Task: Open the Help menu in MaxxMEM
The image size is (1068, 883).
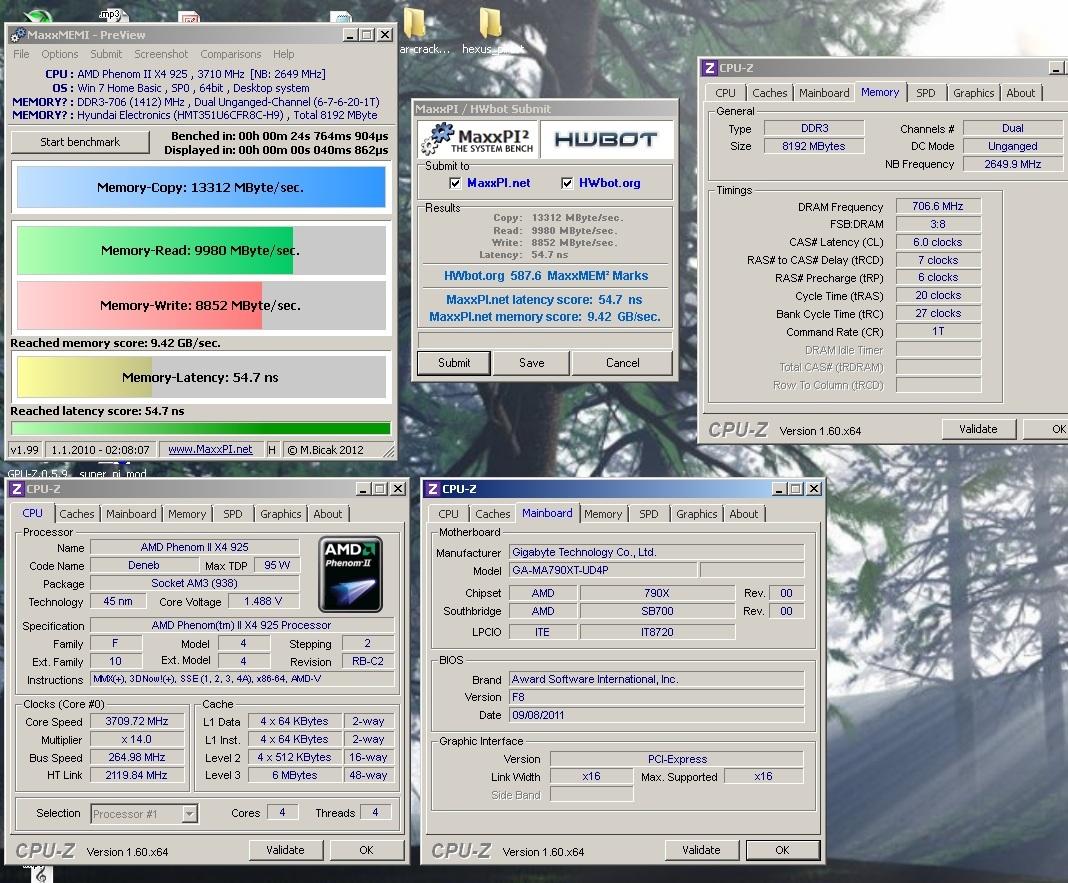Action: 283,54
